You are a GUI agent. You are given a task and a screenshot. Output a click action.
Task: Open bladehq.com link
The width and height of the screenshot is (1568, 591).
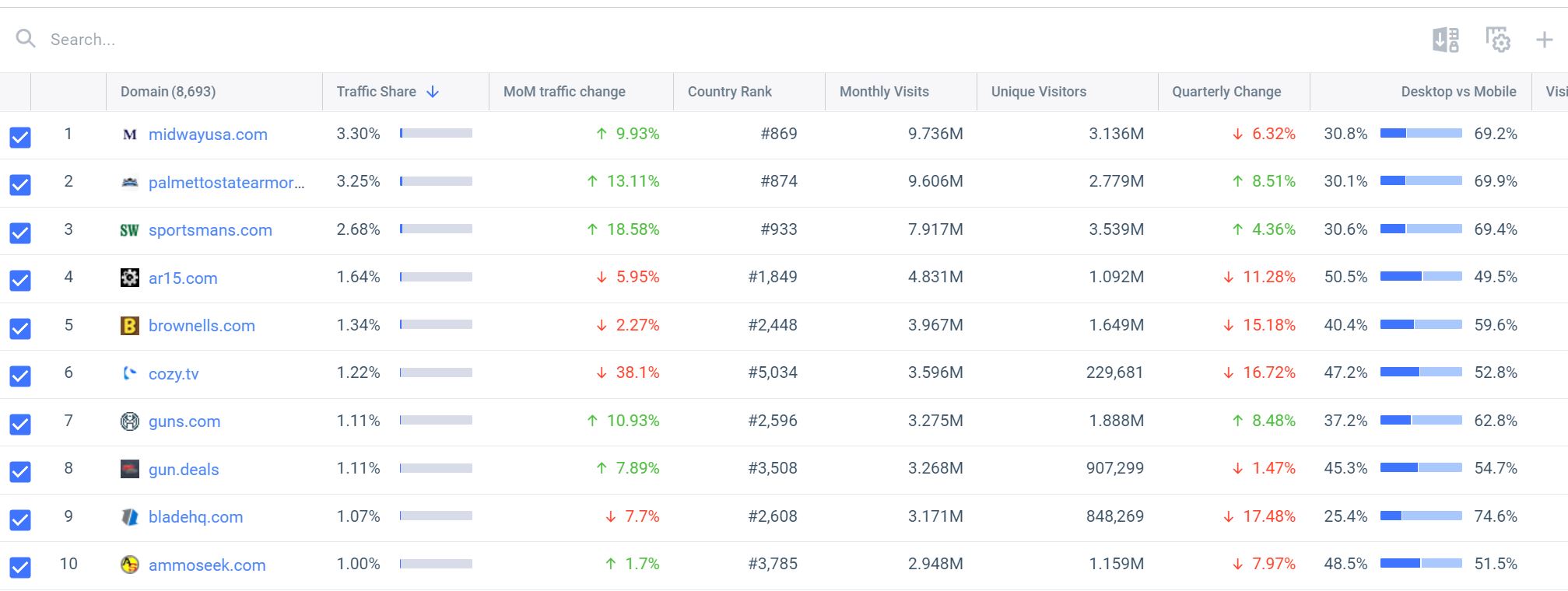(x=195, y=517)
